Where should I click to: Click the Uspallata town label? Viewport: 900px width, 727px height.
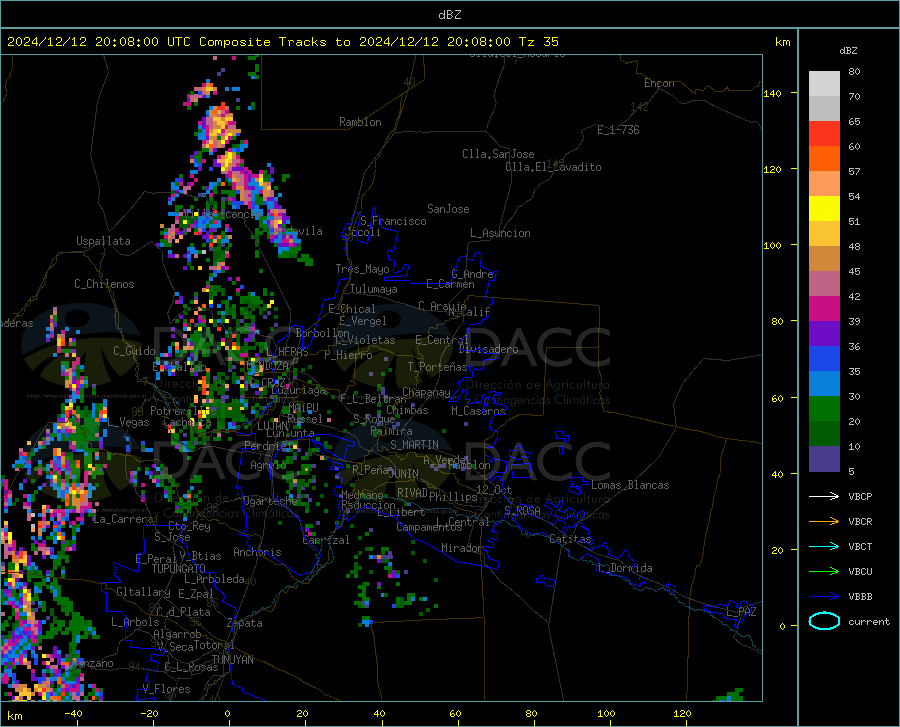103,241
